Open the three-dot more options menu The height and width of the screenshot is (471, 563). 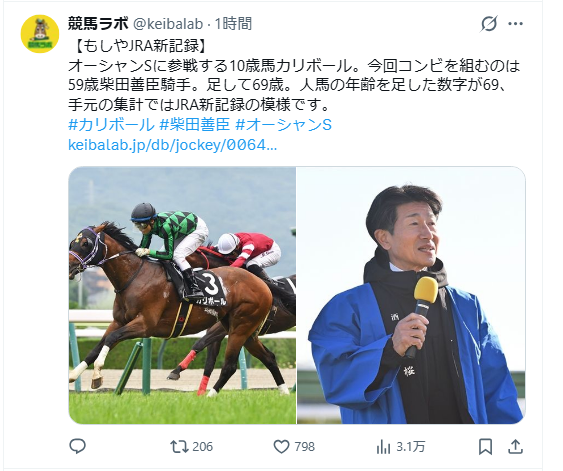tap(516, 24)
